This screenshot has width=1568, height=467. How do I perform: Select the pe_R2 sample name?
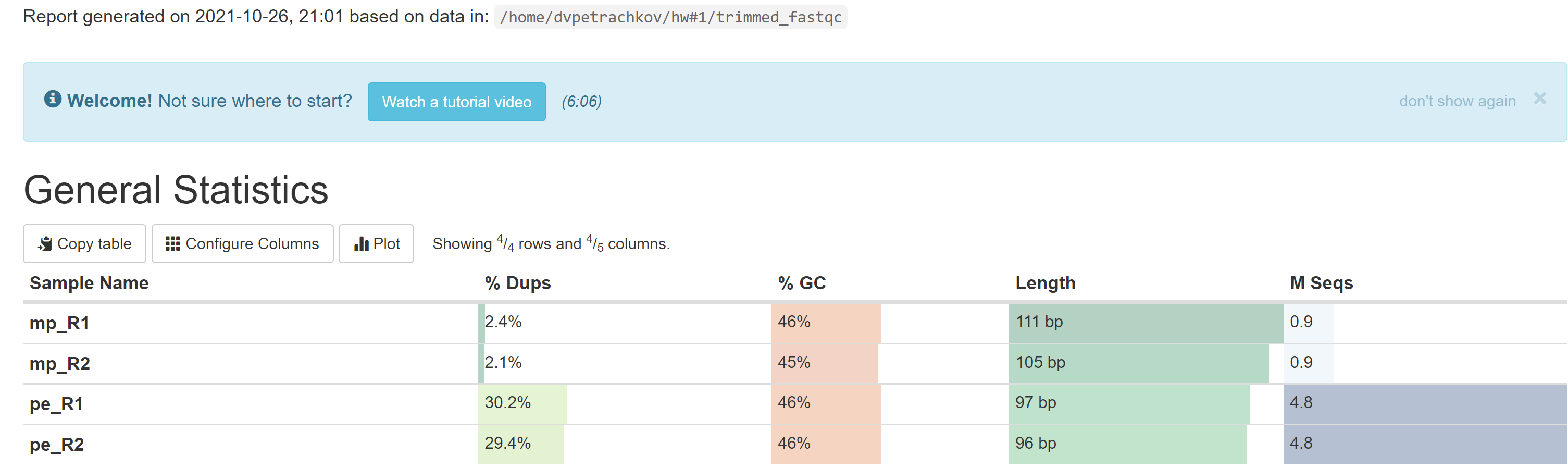click(57, 444)
